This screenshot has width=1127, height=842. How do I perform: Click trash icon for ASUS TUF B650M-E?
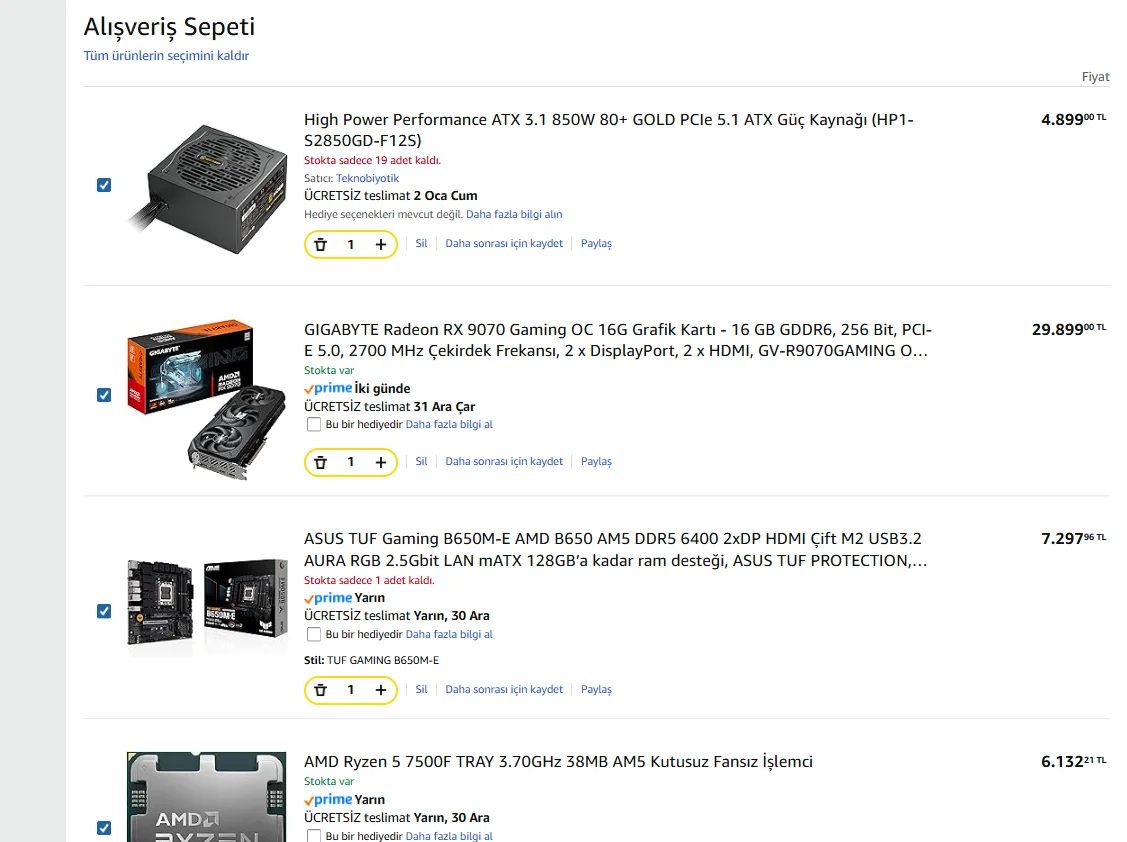[320, 690]
